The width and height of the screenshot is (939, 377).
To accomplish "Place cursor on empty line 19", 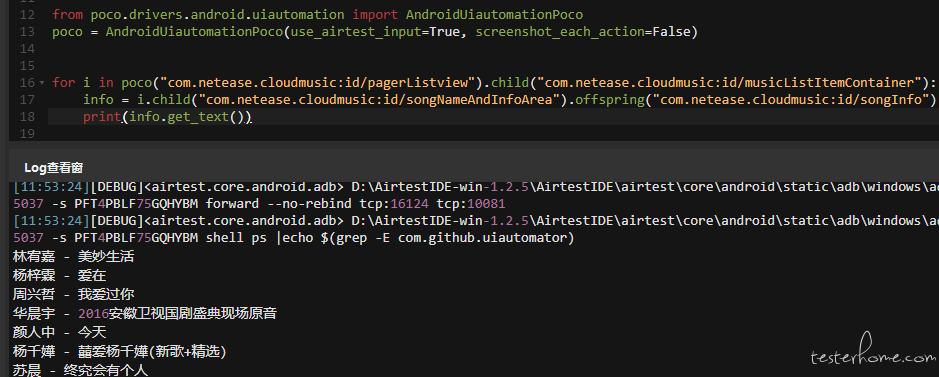I will pyautogui.click(x=479, y=134).
